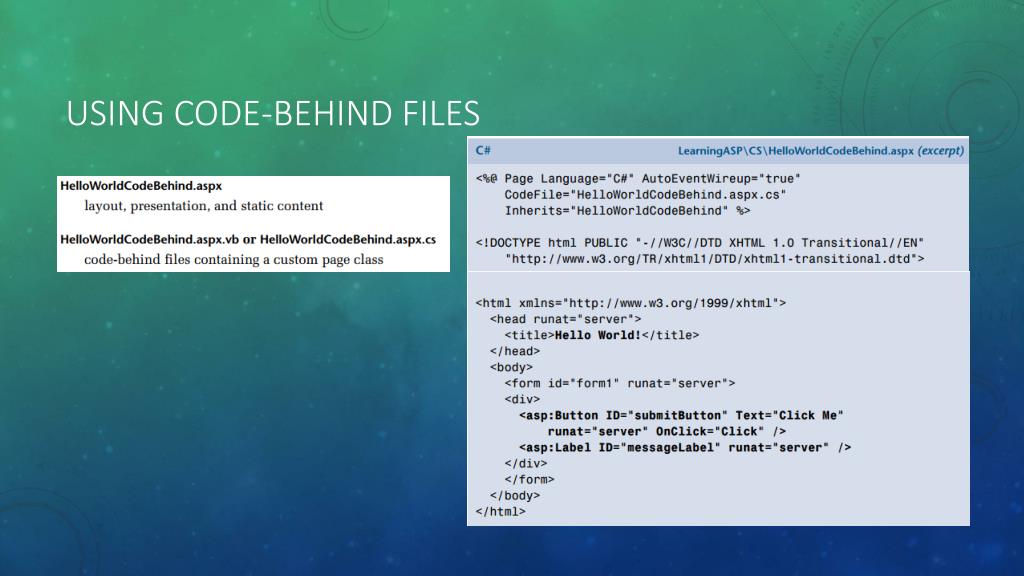Click the 'CodeFile="HelloWorldCodeBehind.aspx.cs"' line

pos(645,195)
